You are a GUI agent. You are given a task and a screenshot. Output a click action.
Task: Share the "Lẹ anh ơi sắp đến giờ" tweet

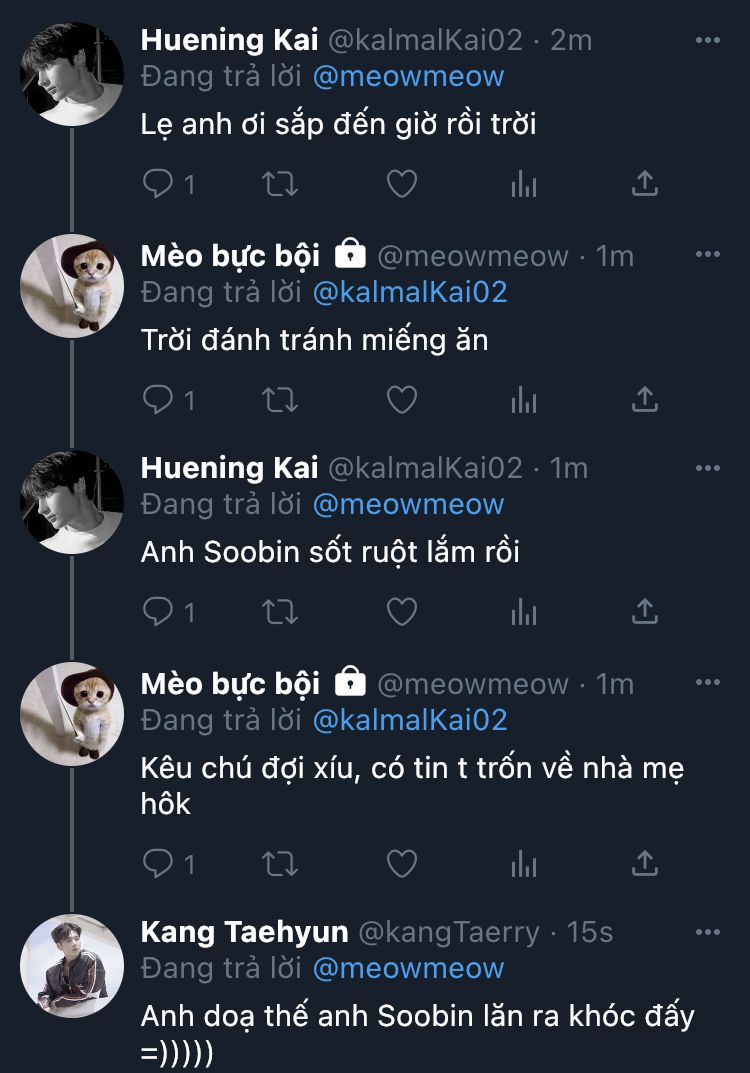point(645,184)
